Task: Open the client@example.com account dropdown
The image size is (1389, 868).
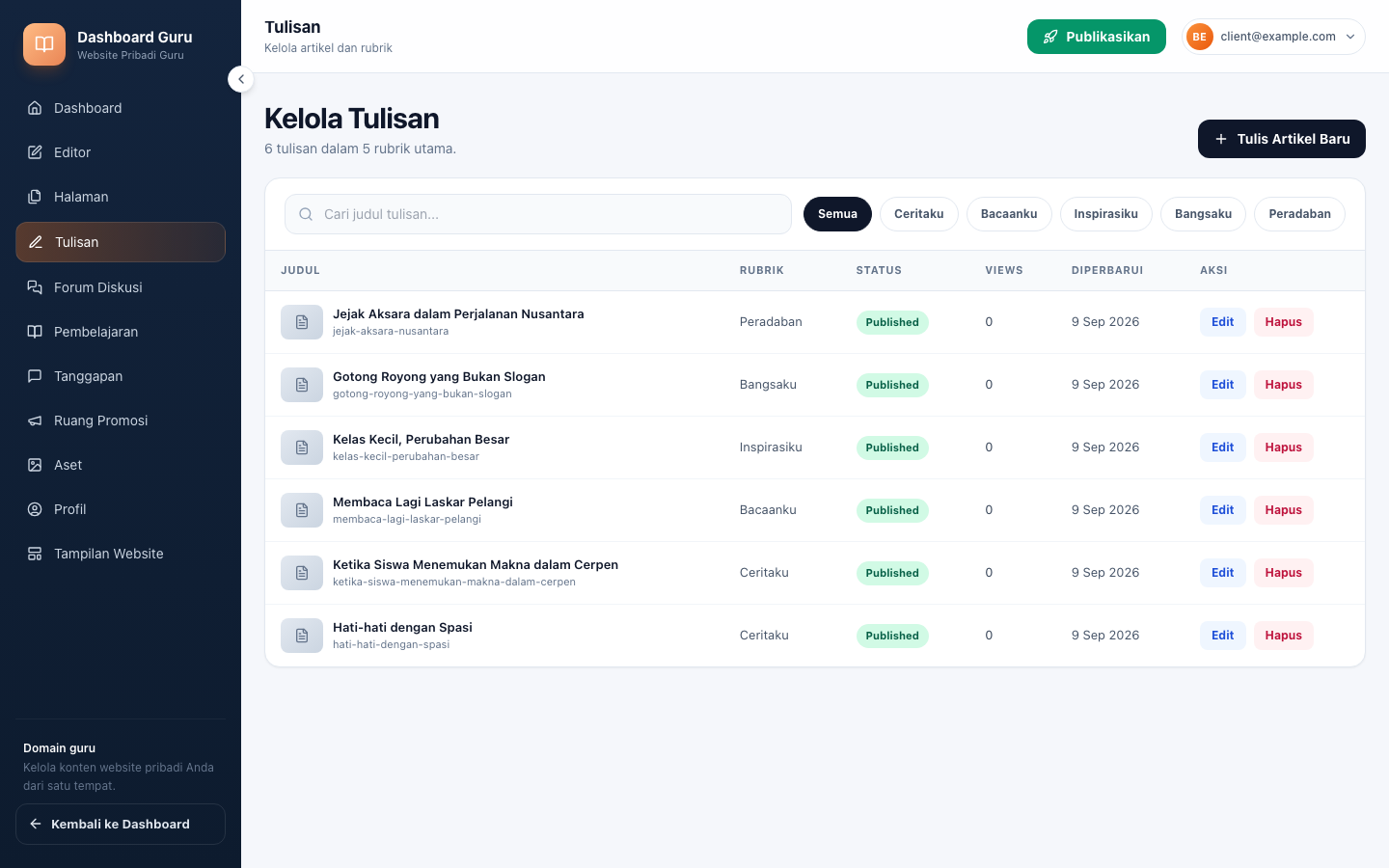Action: coord(1273,37)
